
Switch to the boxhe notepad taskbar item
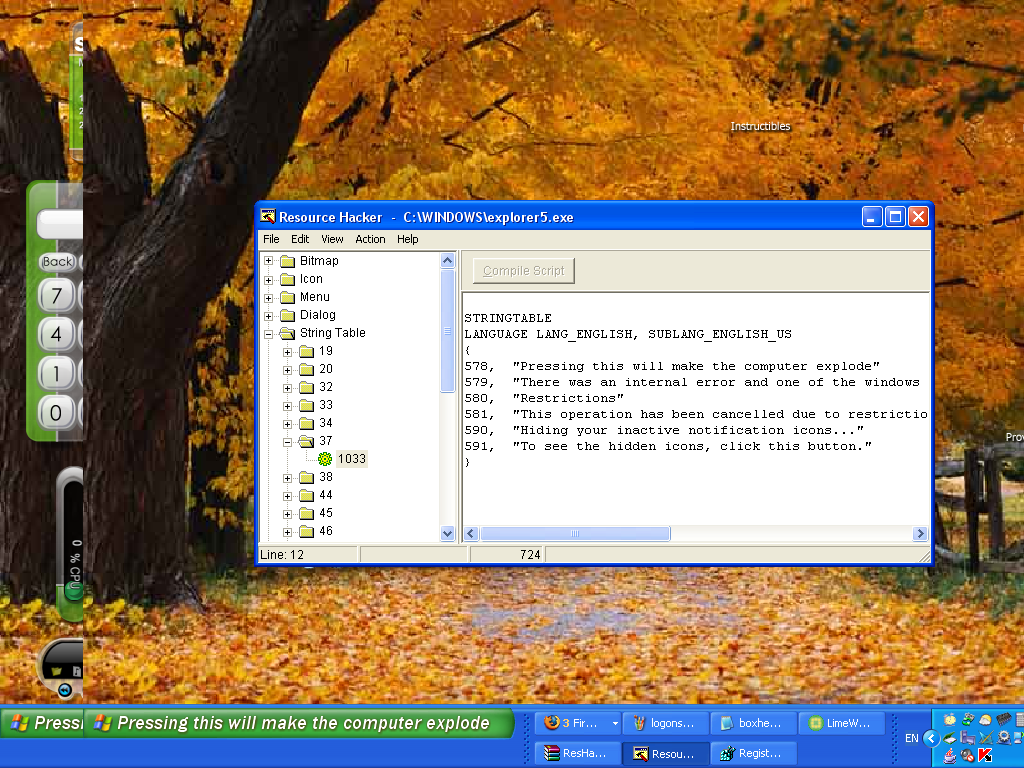(x=752, y=723)
